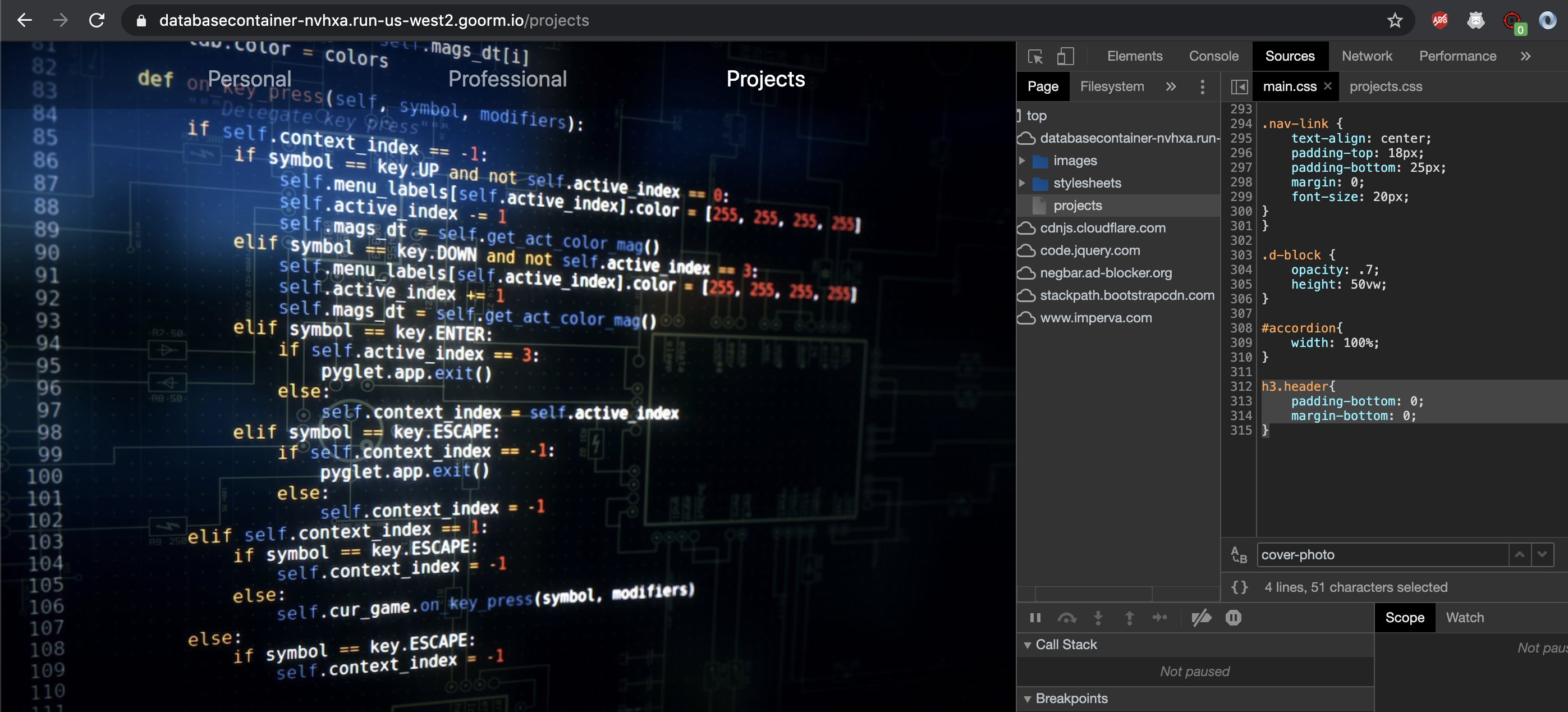
Task: Click the #accordion selector text
Action: tap(1299, 328)
